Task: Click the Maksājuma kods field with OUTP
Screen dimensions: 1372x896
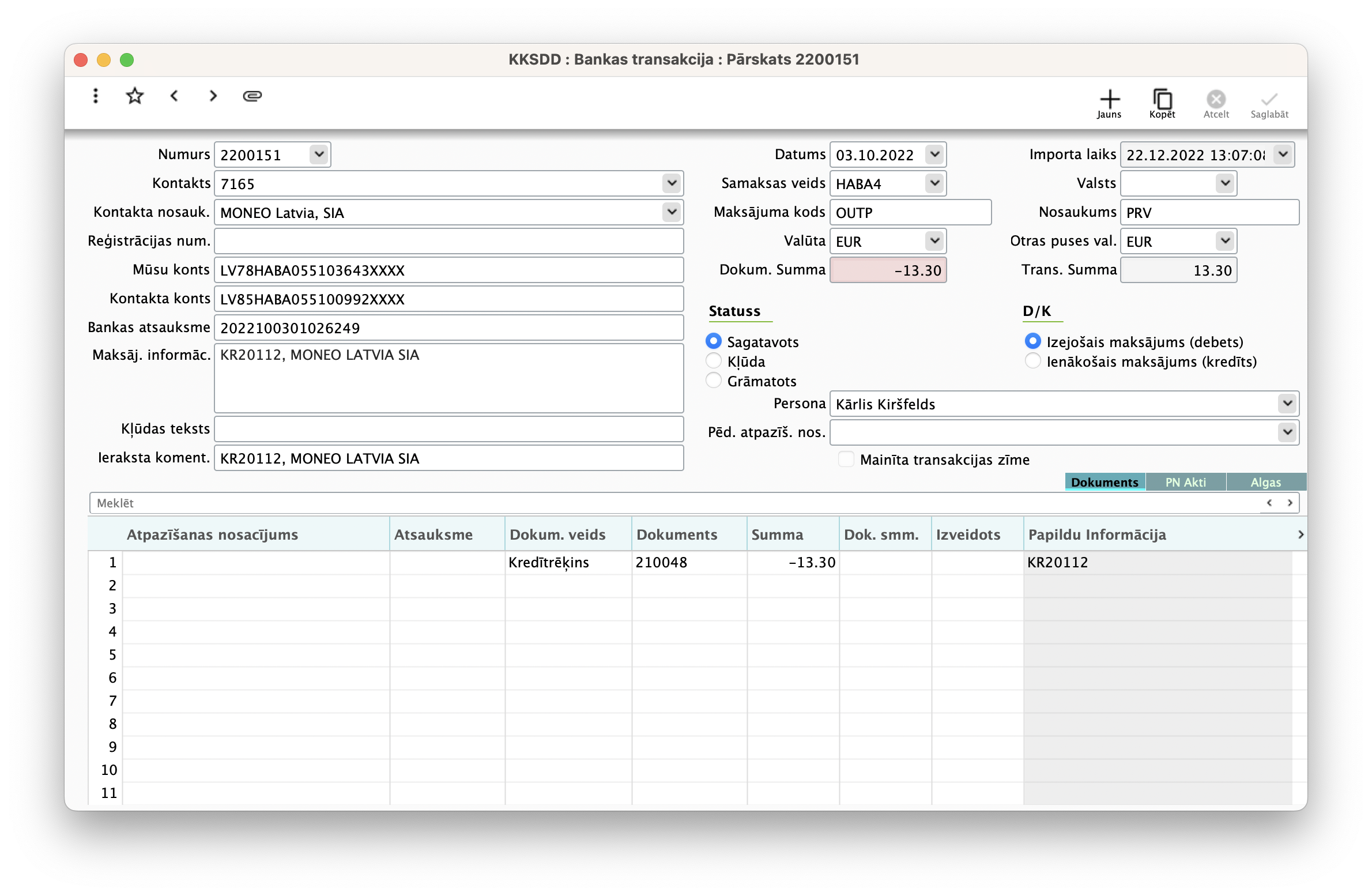Action: 910,212
